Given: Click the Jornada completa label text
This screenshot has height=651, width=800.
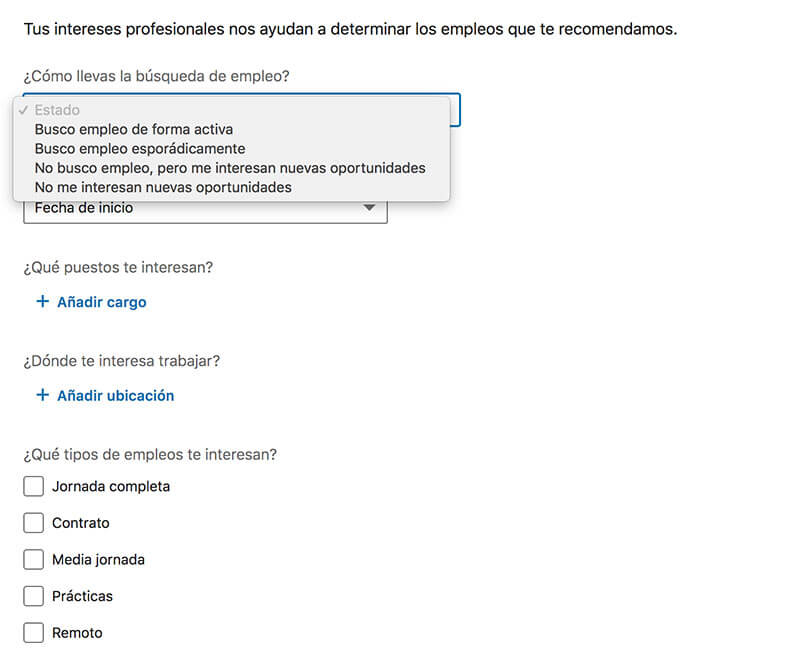Looking at the screenshot, I should (111, 486).
